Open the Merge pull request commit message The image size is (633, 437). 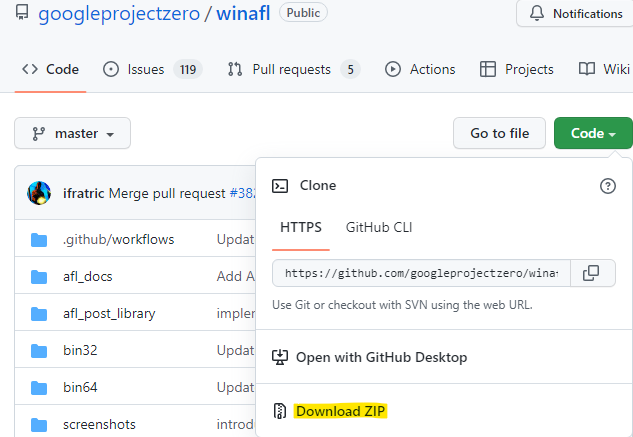pyautogui.click(x=167, y=193)
